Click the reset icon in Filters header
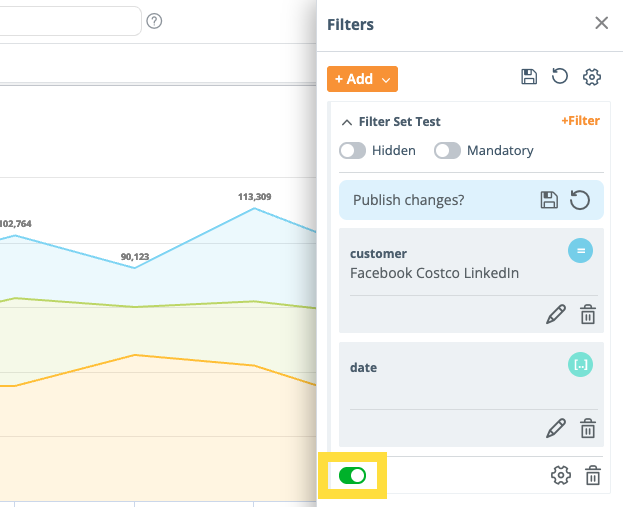This screenshot has height=507, width=623. click(x=560, y=78)
